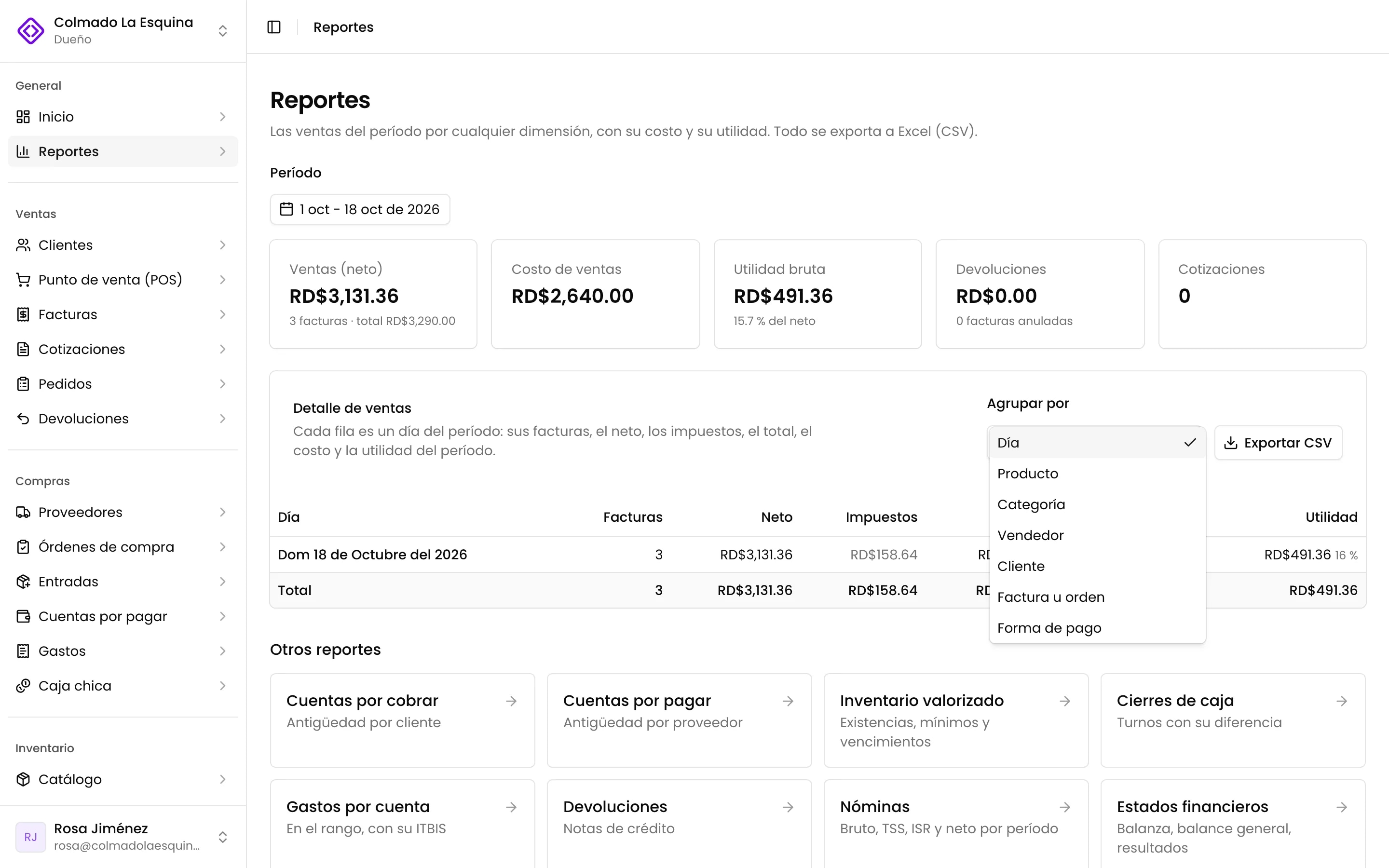Click the Costo de ventas RD$2,640.00 value
Screen dimensions: 1389x868
tap(572, 296)
